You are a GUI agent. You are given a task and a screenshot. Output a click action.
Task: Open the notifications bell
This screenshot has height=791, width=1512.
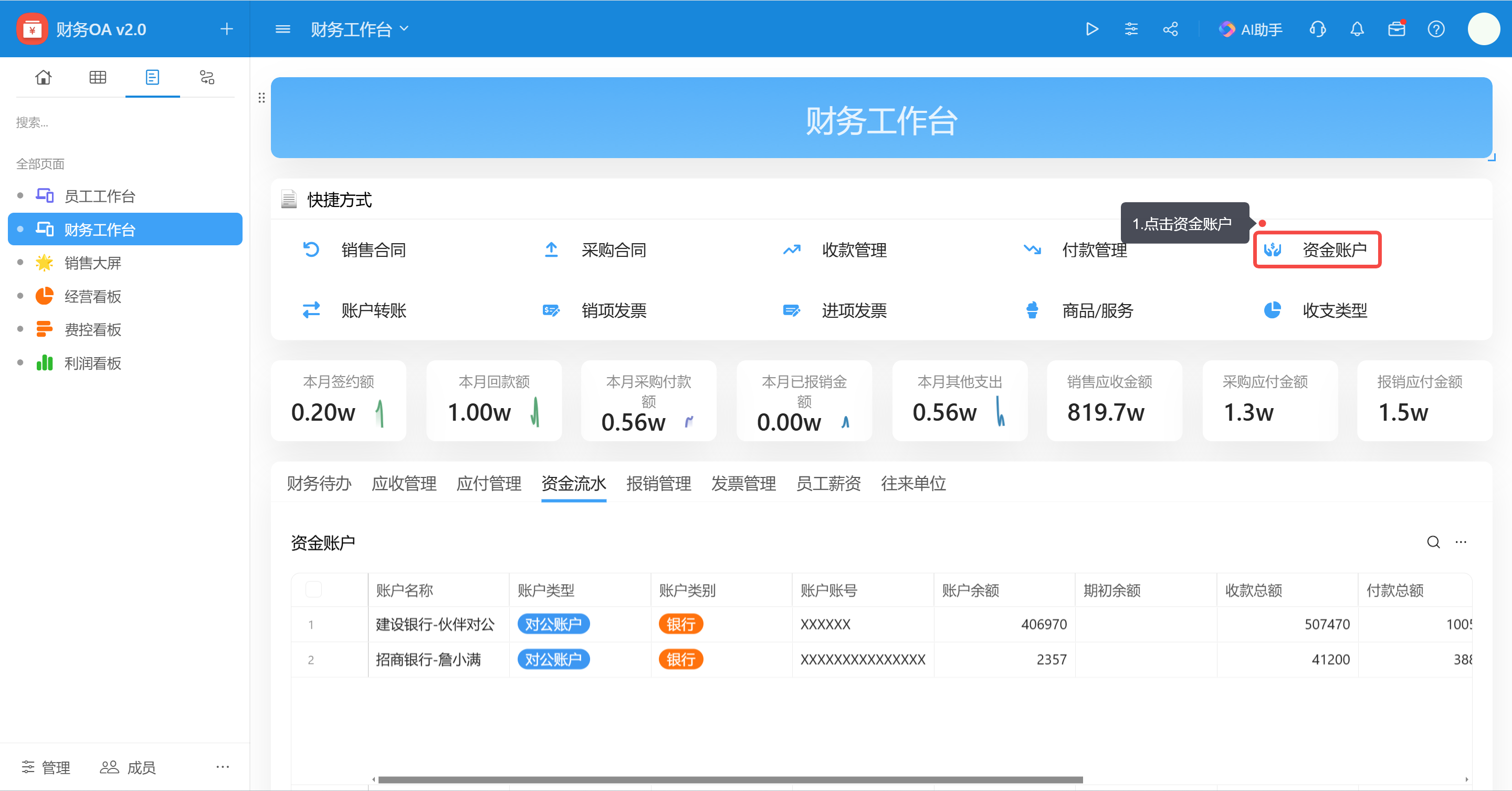[1357, 29]
